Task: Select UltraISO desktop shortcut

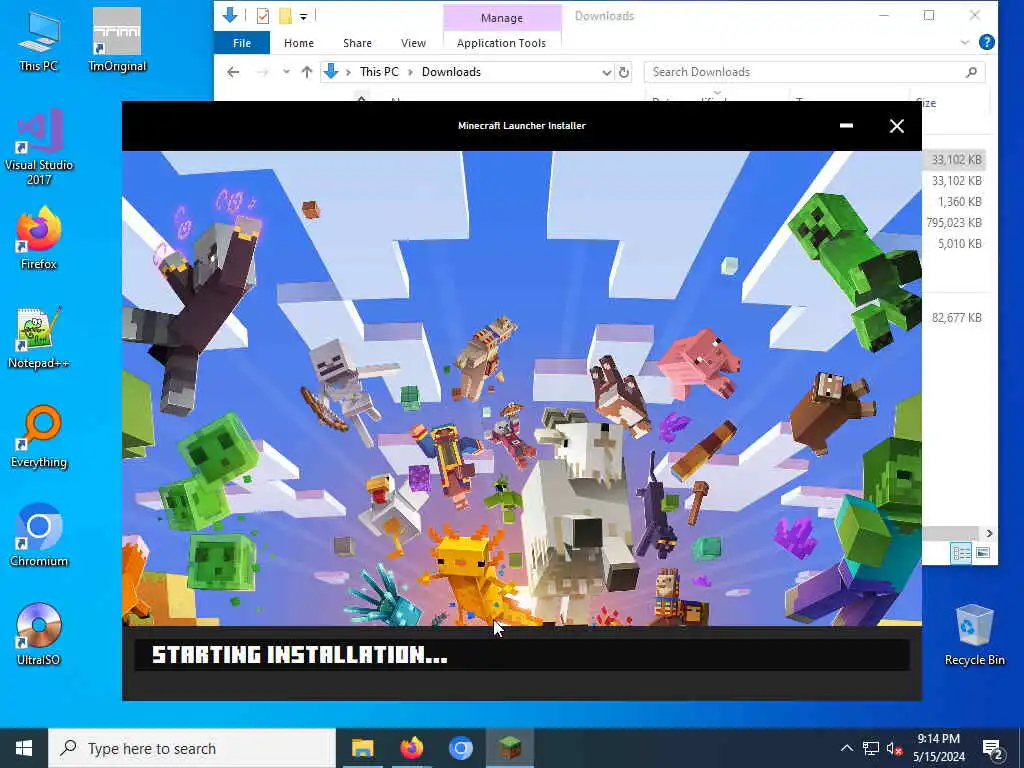Action: pyautogui.click(x=39, y=634)
